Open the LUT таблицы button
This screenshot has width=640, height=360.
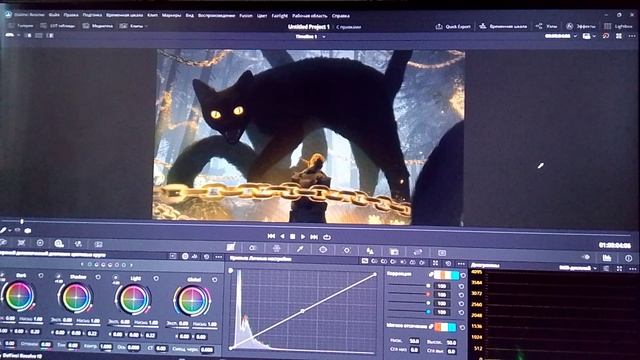pyautogui.click(x=58, y=26)
